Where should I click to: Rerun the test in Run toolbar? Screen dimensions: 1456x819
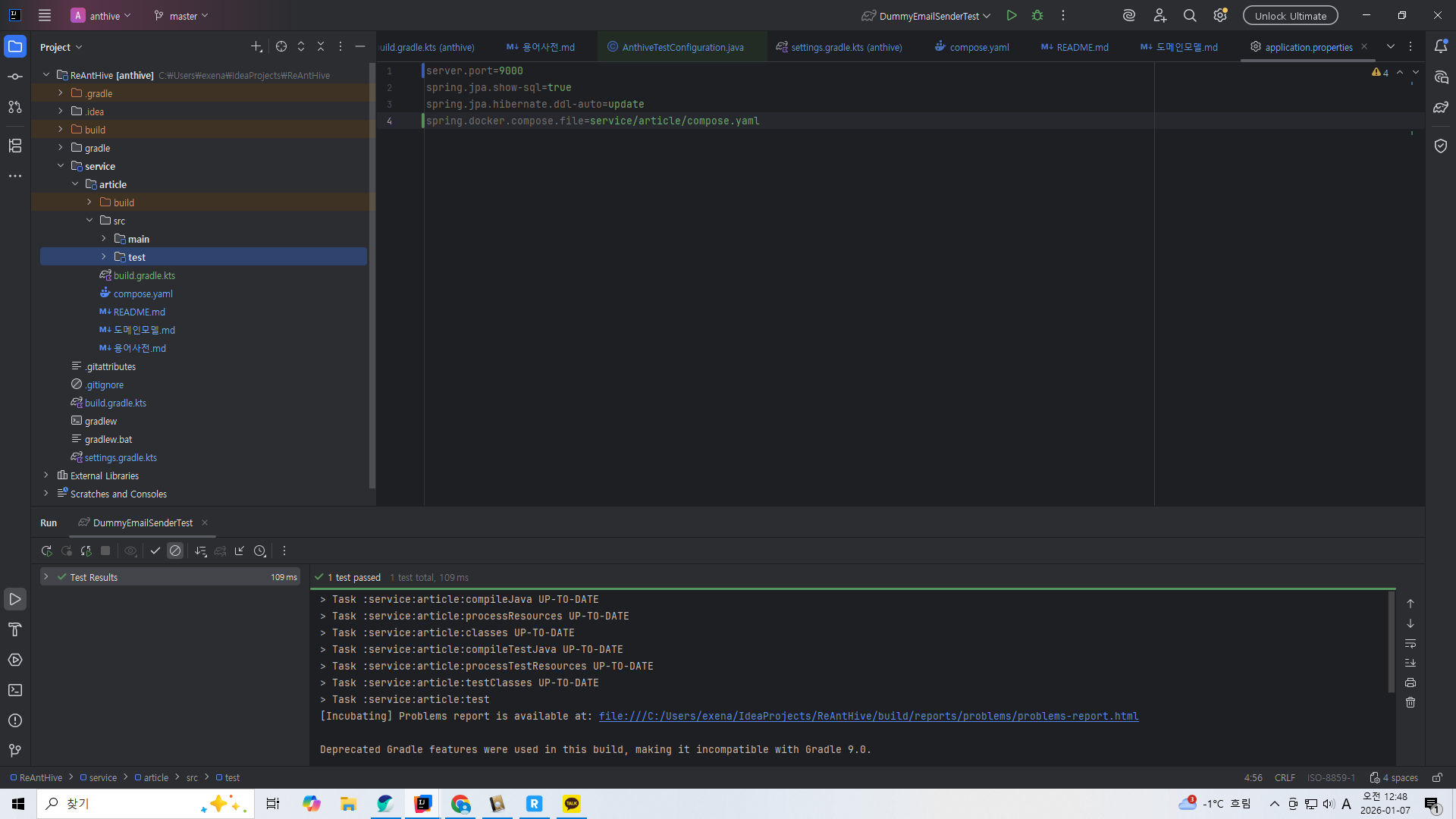tap(46, 551)
